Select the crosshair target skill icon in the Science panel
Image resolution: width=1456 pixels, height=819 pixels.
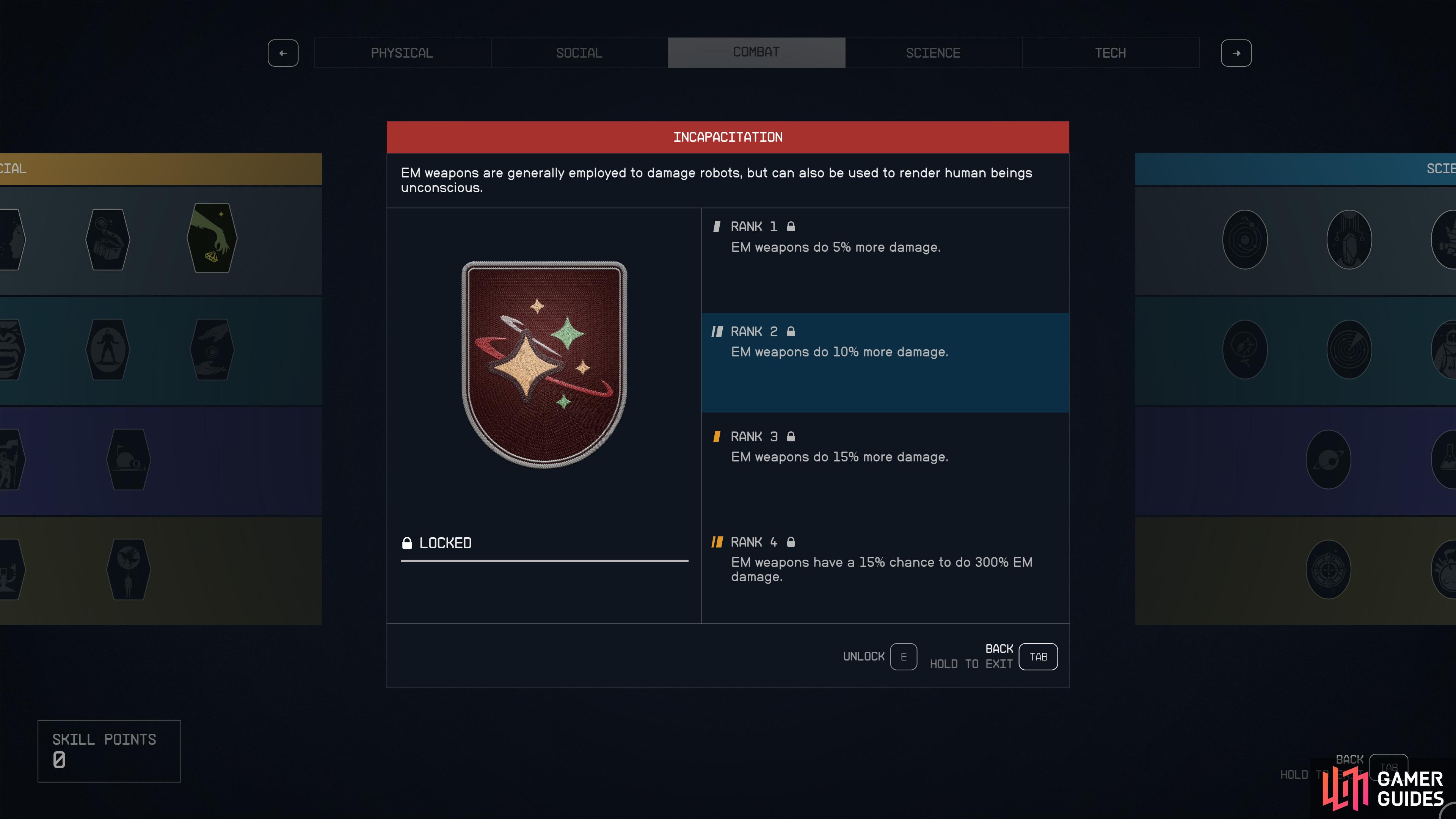click(x=1328, y=569)
